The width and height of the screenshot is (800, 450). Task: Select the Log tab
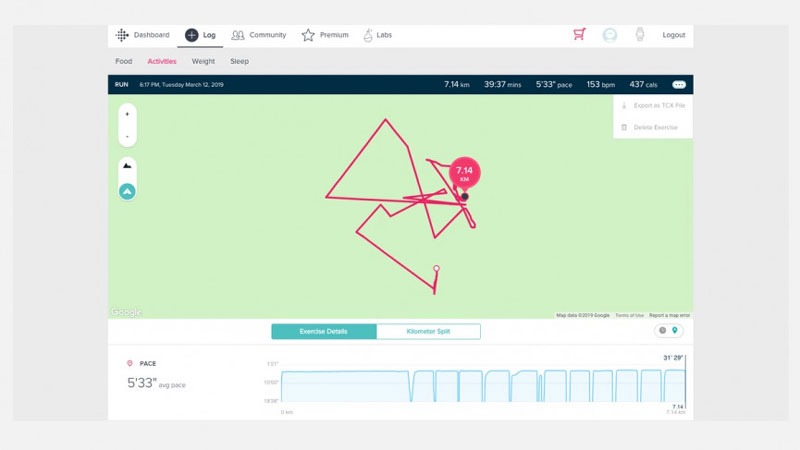point(200,35)
